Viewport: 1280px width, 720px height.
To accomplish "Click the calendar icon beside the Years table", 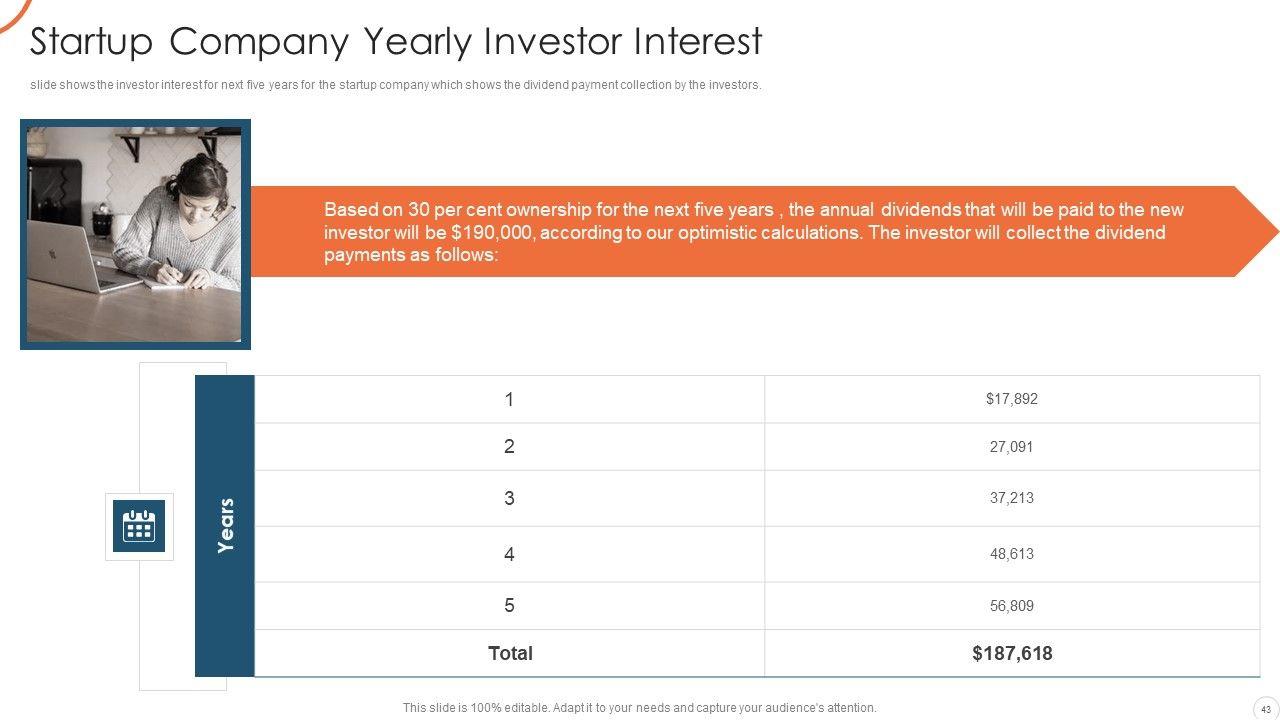I will (139, 526).
